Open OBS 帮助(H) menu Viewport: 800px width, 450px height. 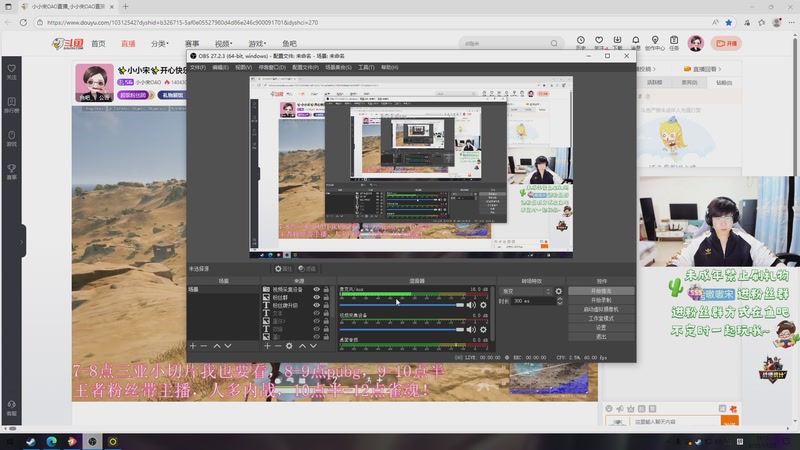pyautogui.click(x=389, y=67)
